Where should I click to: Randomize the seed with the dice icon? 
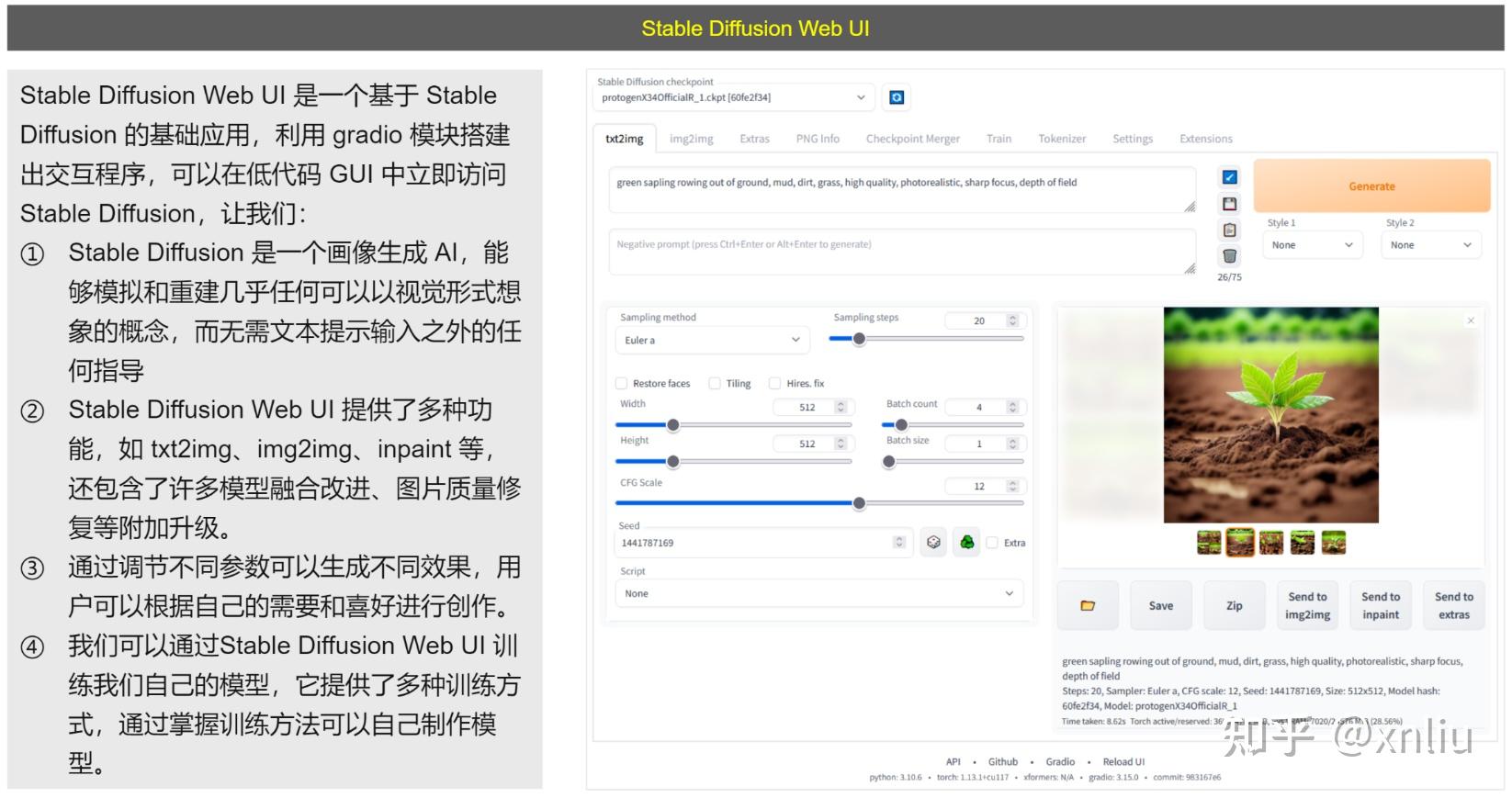(x=933, y=543)
